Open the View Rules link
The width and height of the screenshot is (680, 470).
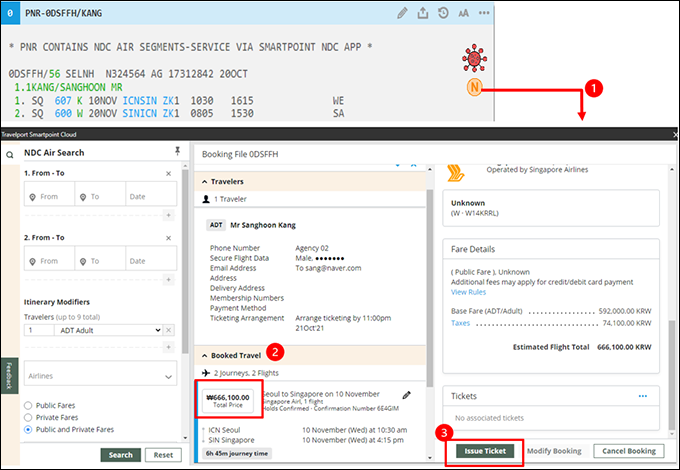click(x=468, y=292)
